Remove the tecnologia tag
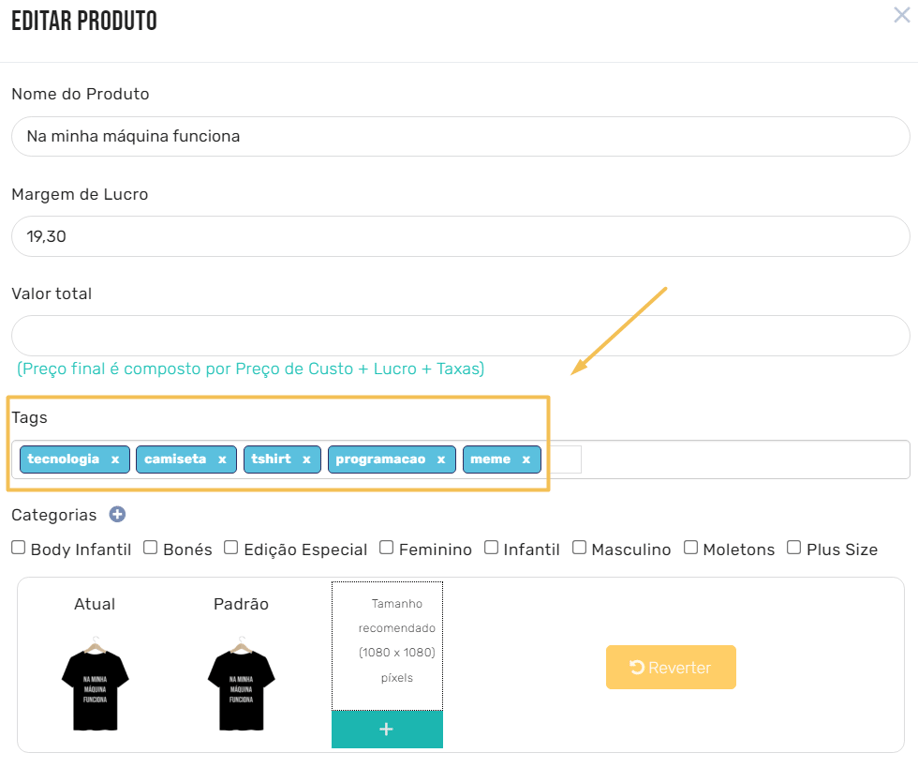This screenshot has height=768, width=918. (x=115, y=460)
